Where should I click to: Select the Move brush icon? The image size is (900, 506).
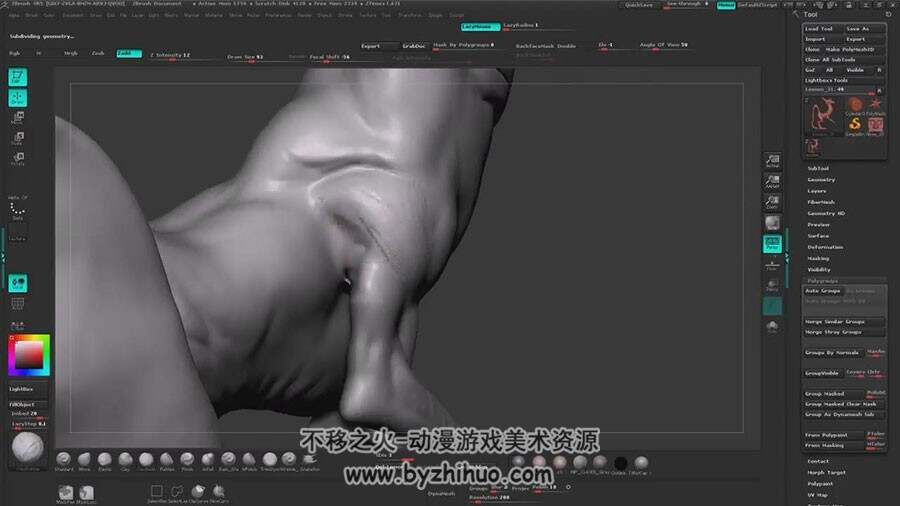click(x=84, y=460)
